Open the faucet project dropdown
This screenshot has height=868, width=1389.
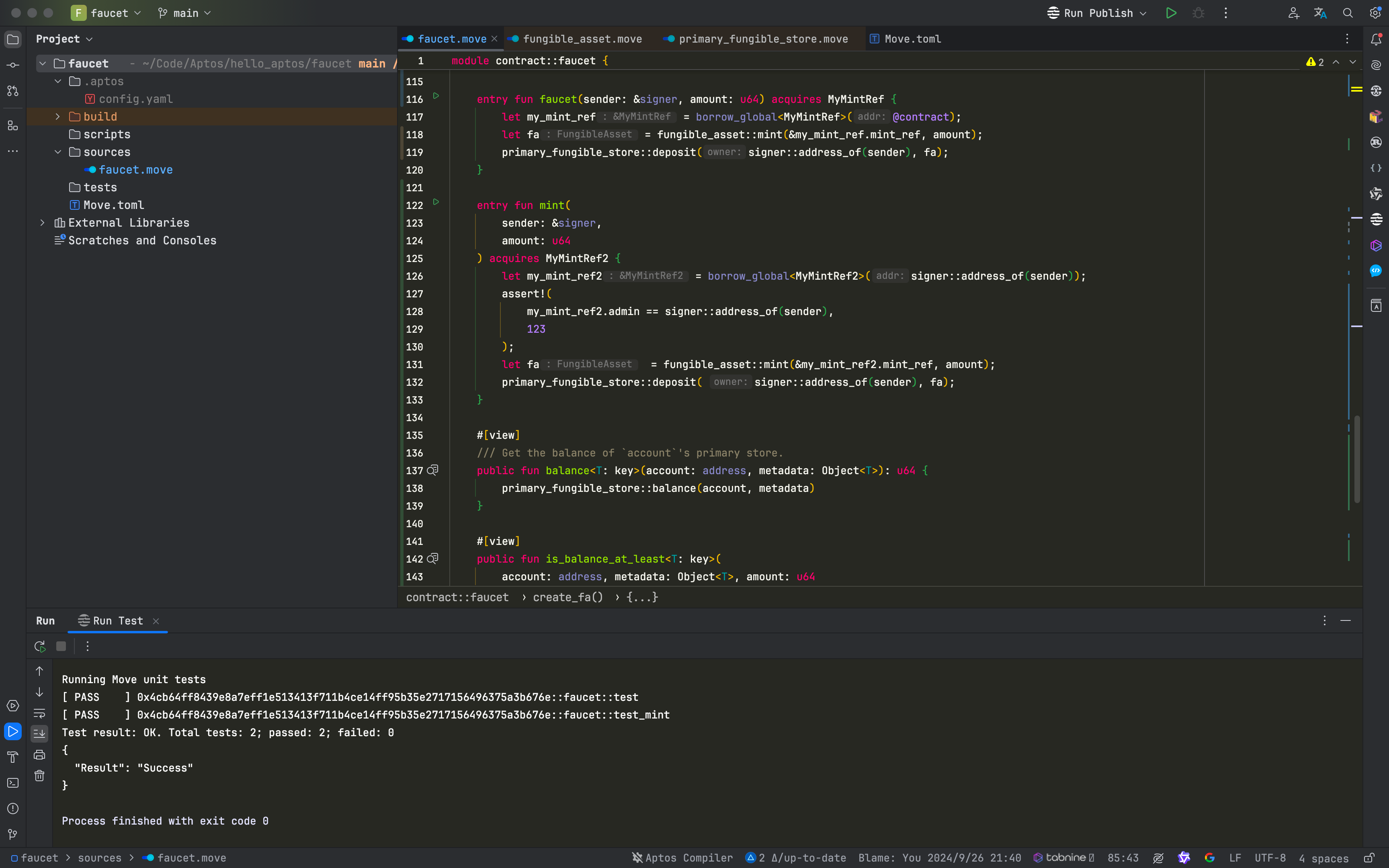[106, 13]
